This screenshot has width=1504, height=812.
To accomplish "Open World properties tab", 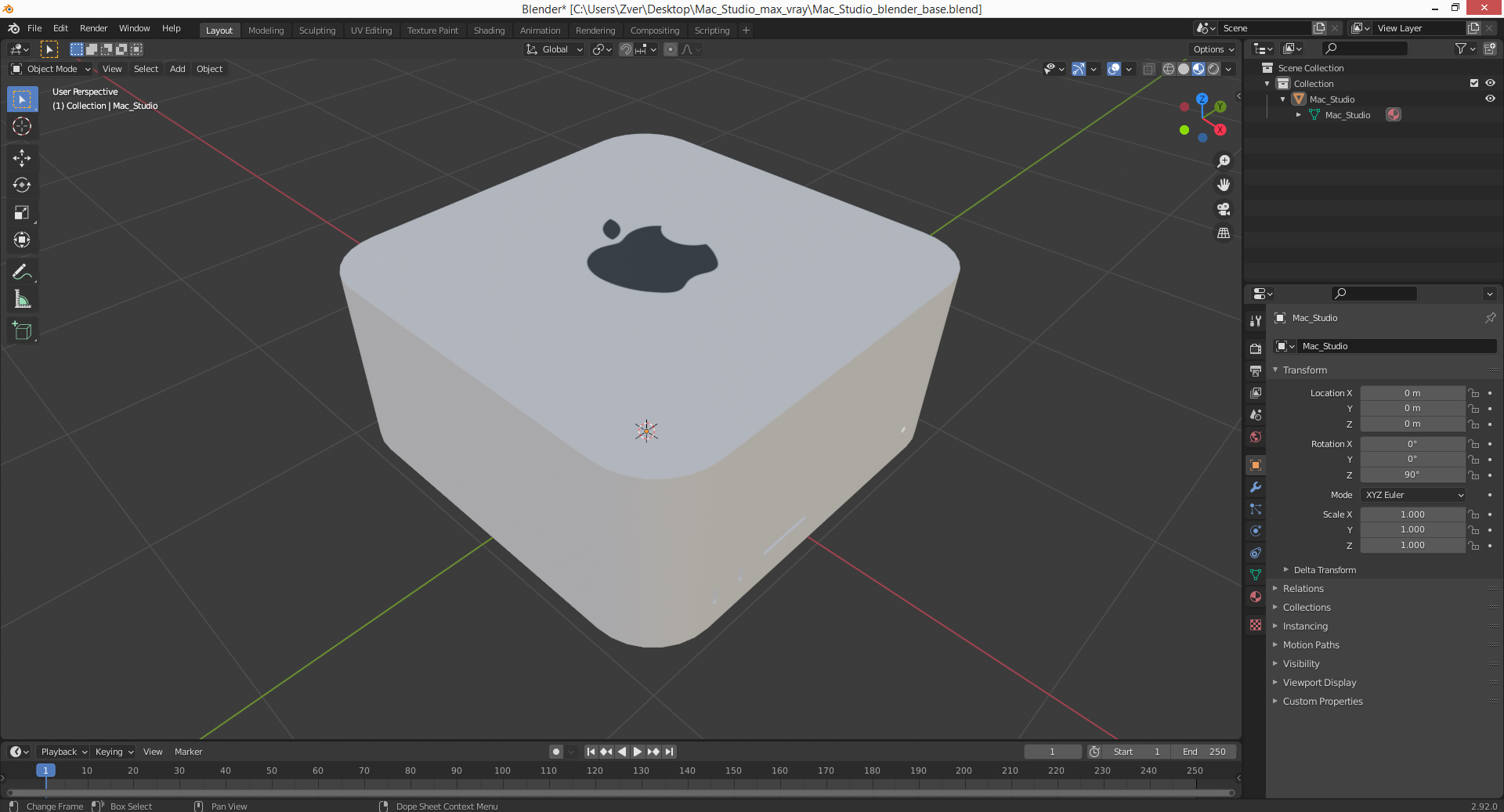I will (1256, 437).
